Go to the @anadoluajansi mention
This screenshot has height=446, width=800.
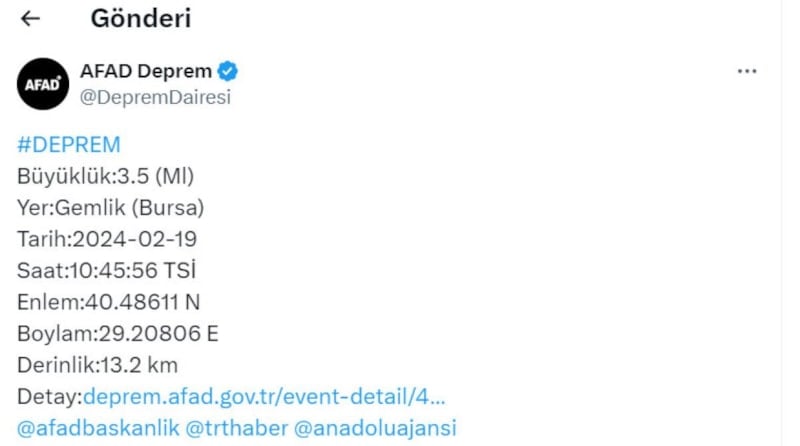pyautogui.click(x=375, y=428)
